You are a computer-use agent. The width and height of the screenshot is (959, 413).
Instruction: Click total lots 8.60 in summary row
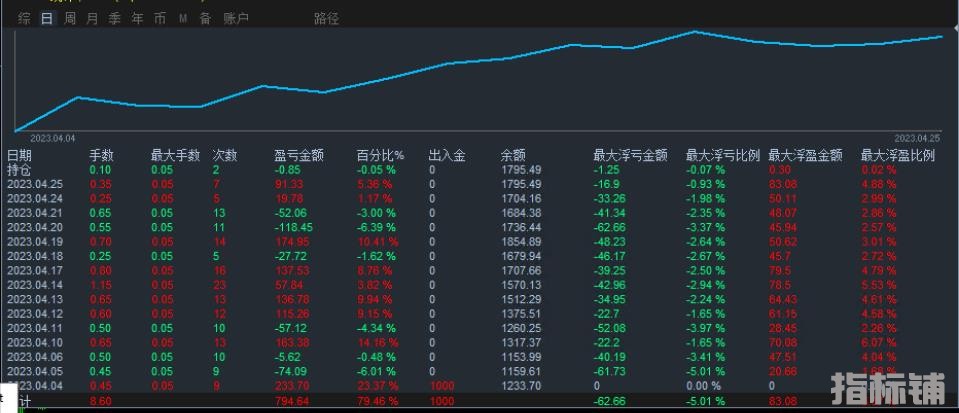[x=101, y=401]
